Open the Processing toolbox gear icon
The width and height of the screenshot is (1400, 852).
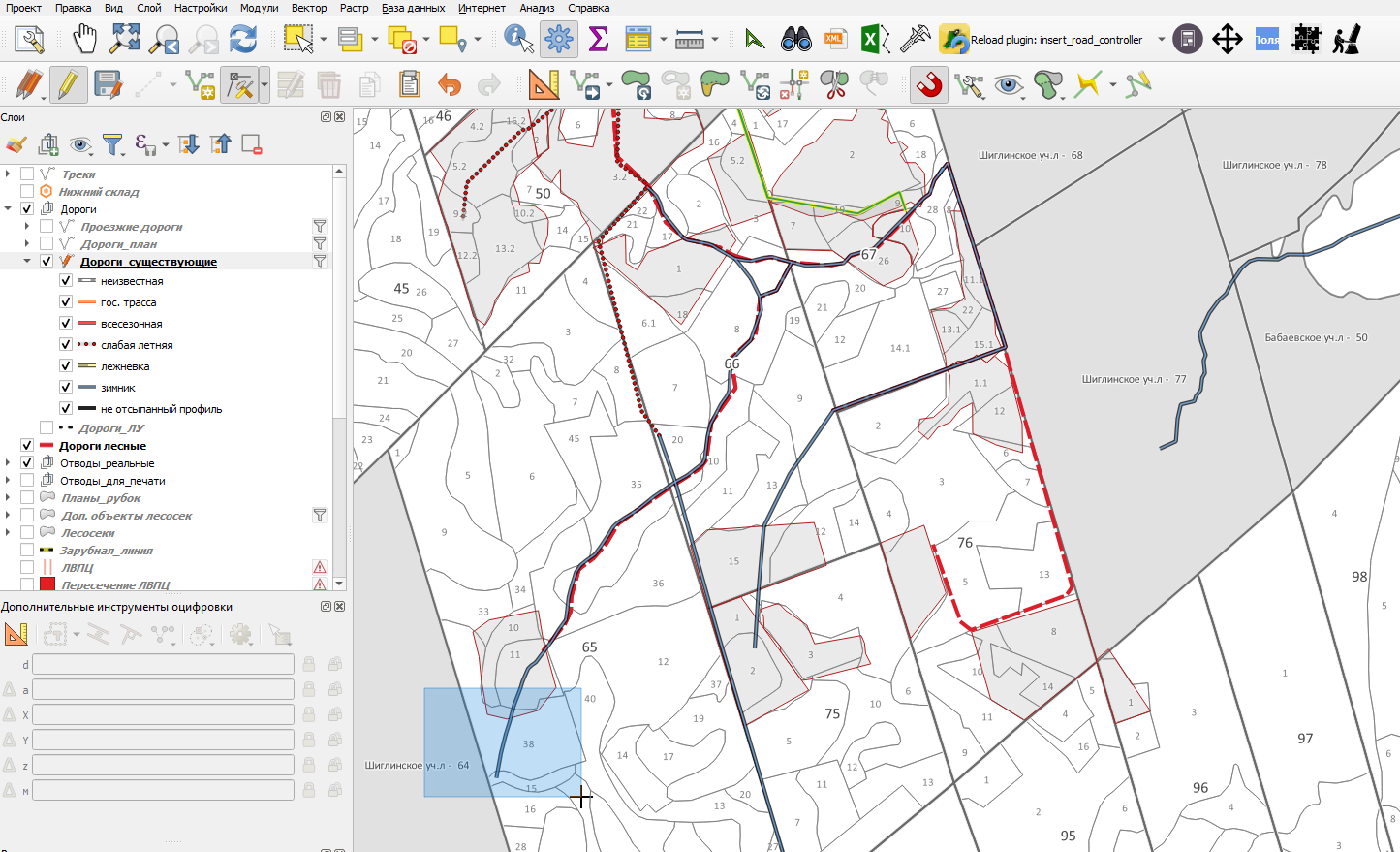coord(558,39)
